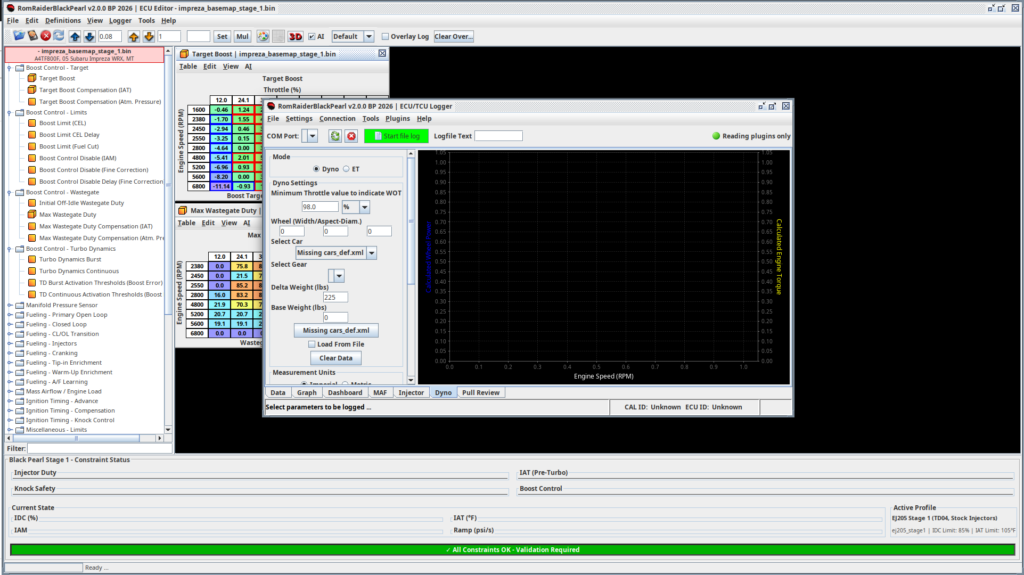Open the 3D graph view icon
Image resolution: width=1024 pixels, height=575 pixels.
[x=295, y=36]
